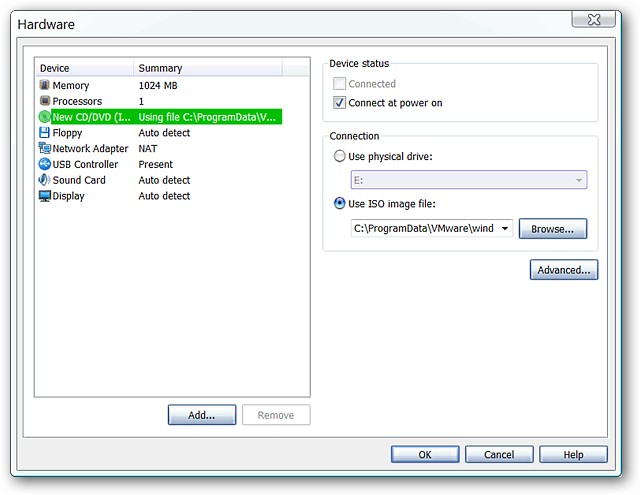The height and width of the screenshot is (495, 640).
Task: Select the Display device label
Action: 68,196
